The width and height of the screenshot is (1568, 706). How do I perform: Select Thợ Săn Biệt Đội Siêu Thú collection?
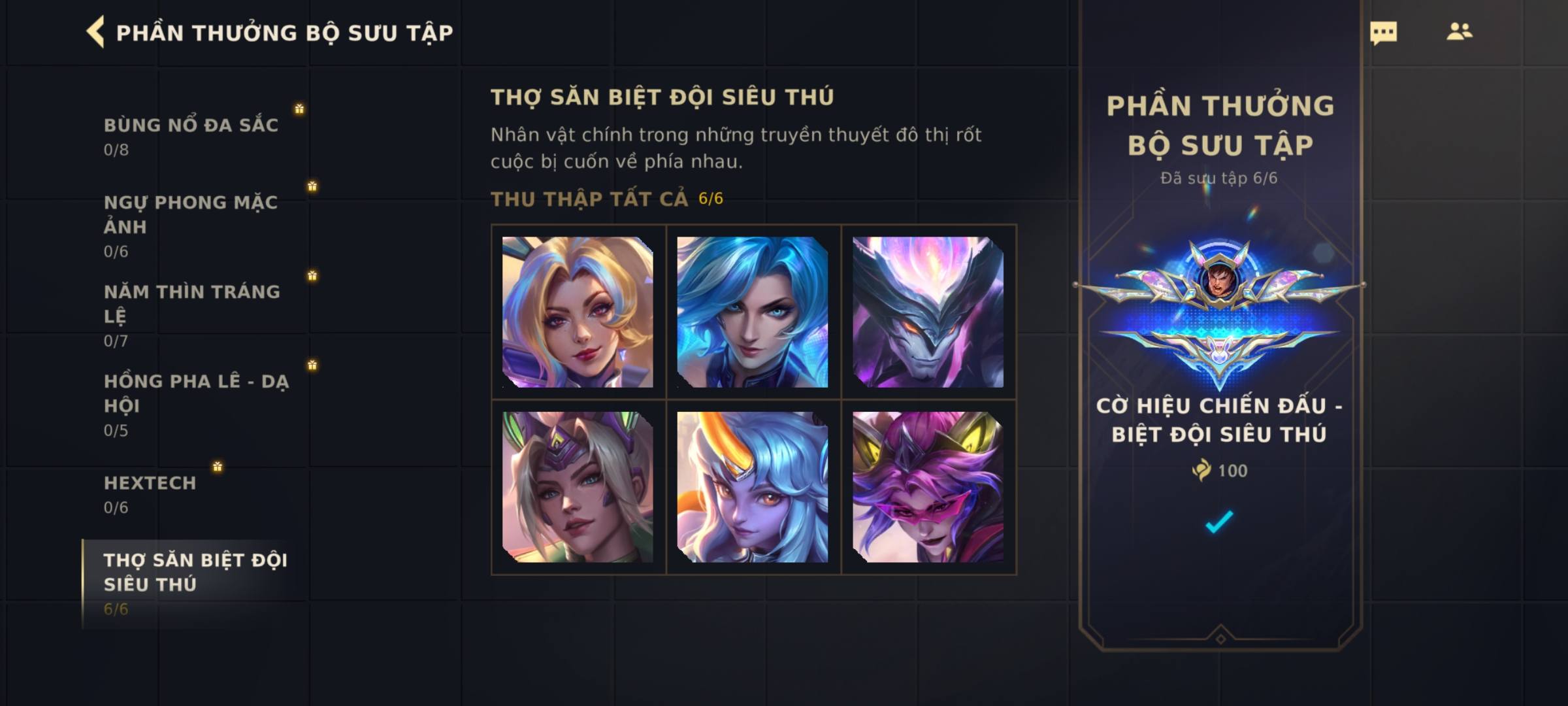tap(196, 584)
